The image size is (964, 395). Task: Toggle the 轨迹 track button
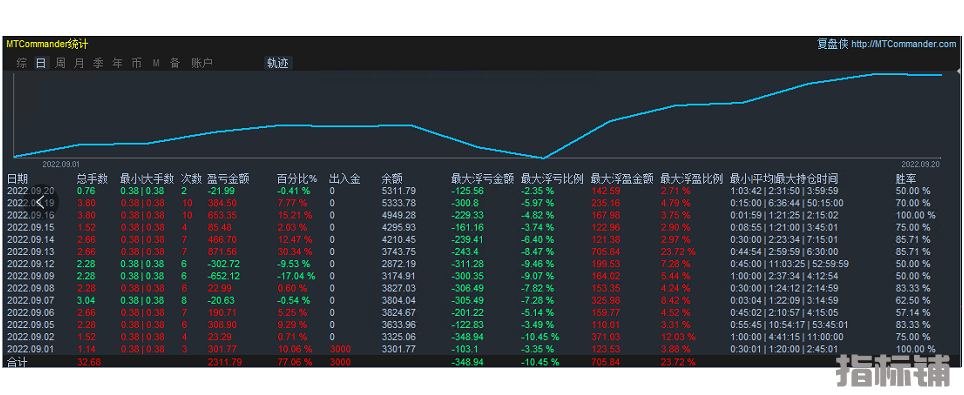[277, 63]
